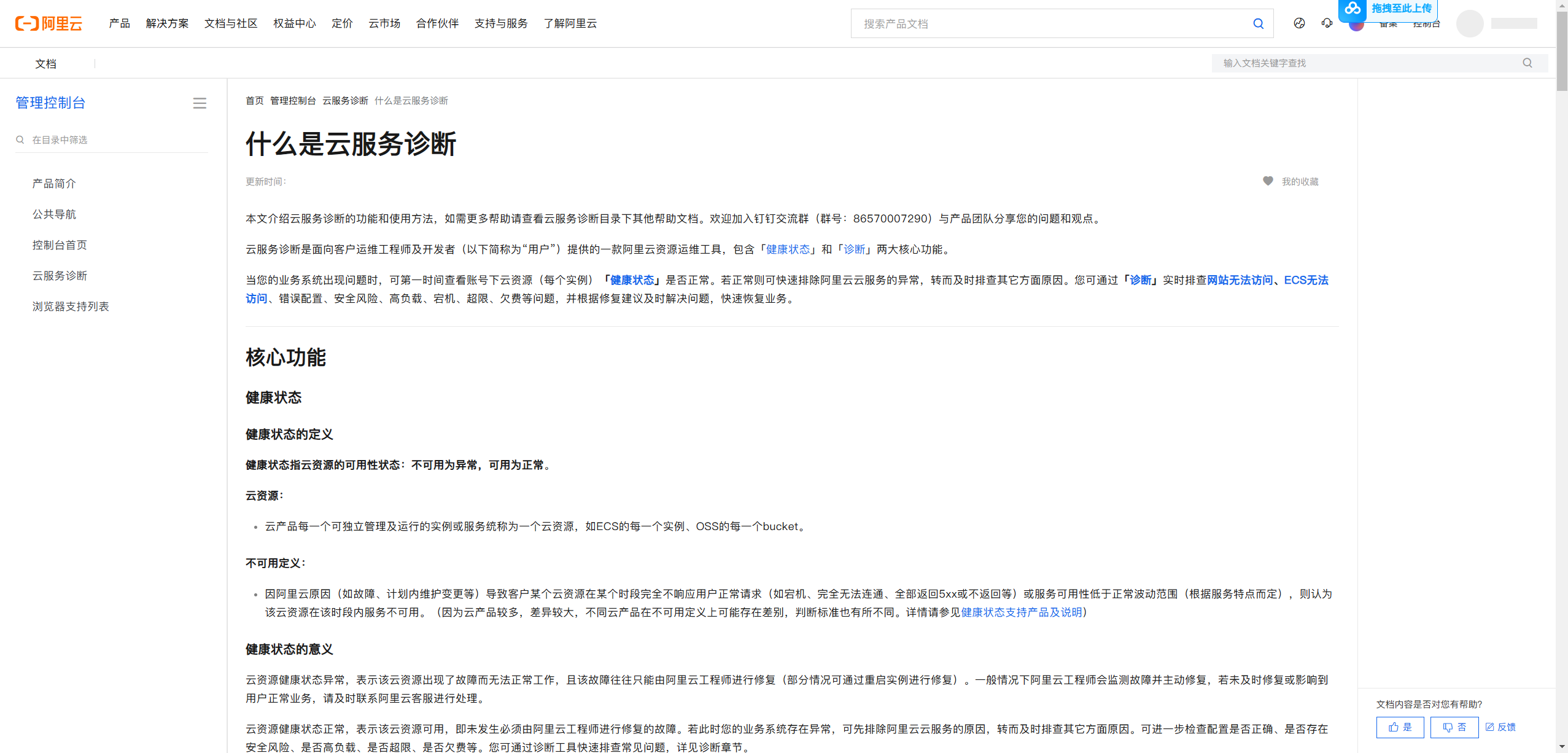Open the 网站无法访问 hyperlink
This screenshot has width=1568, height=753.
[1240, 280]
